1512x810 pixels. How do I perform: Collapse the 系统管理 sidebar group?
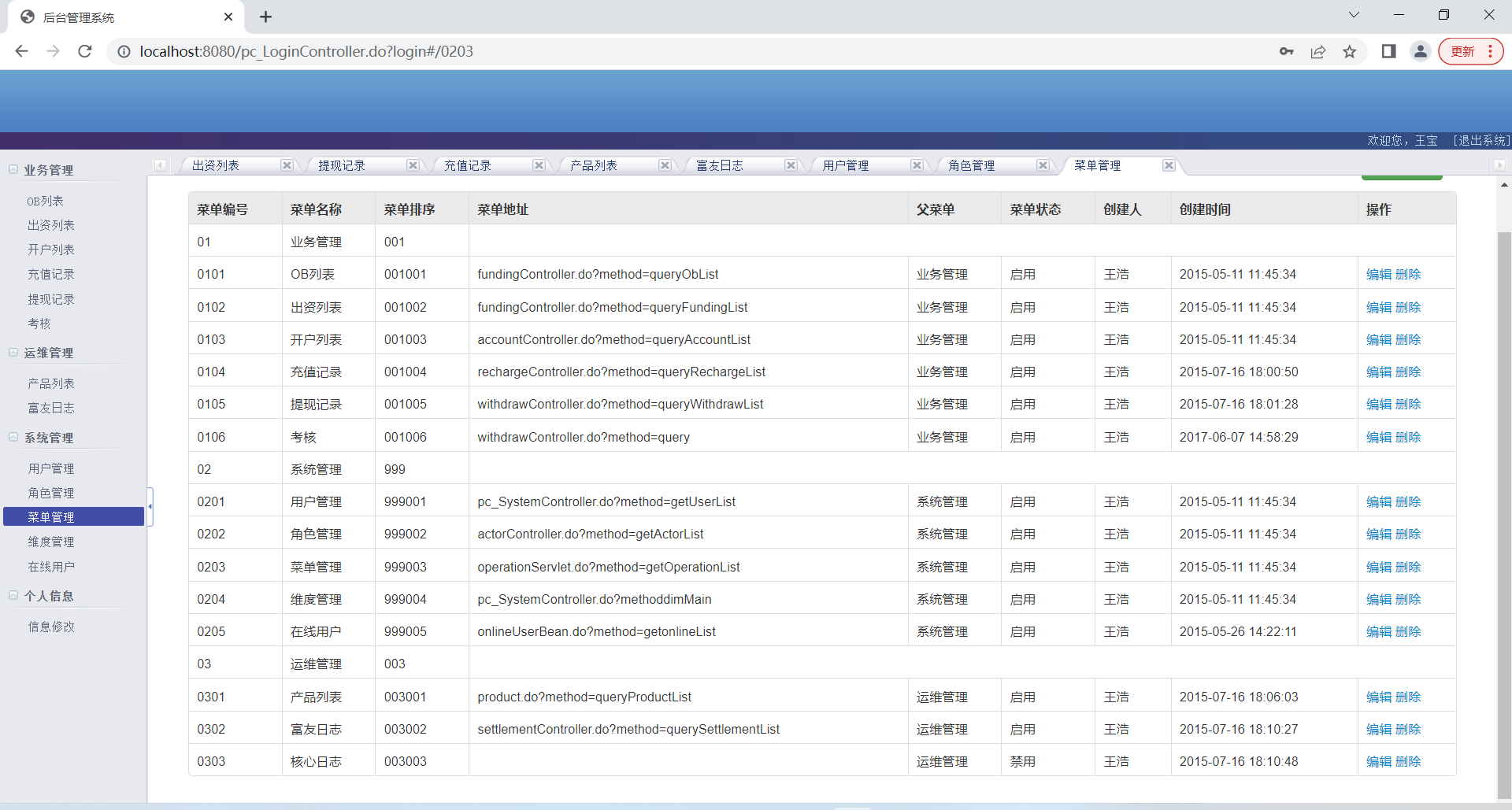tap(13, 437)
